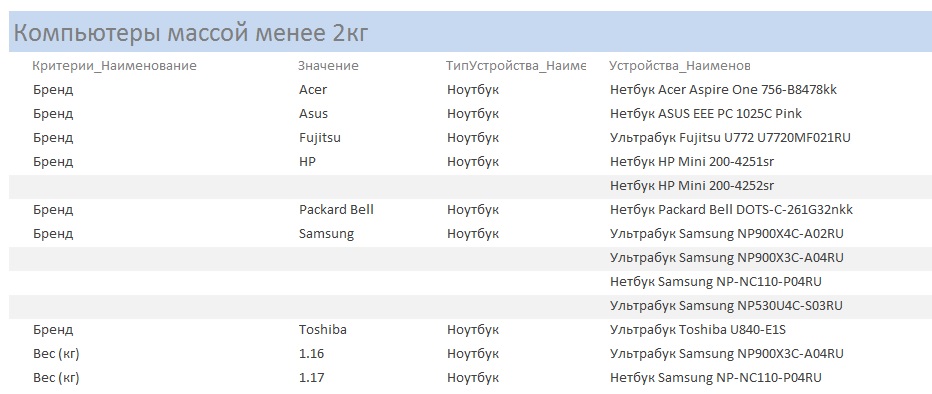
Task: Click Нетбук Acer Aspire One 756-B8478kk entry
Action: coord(723,90)
